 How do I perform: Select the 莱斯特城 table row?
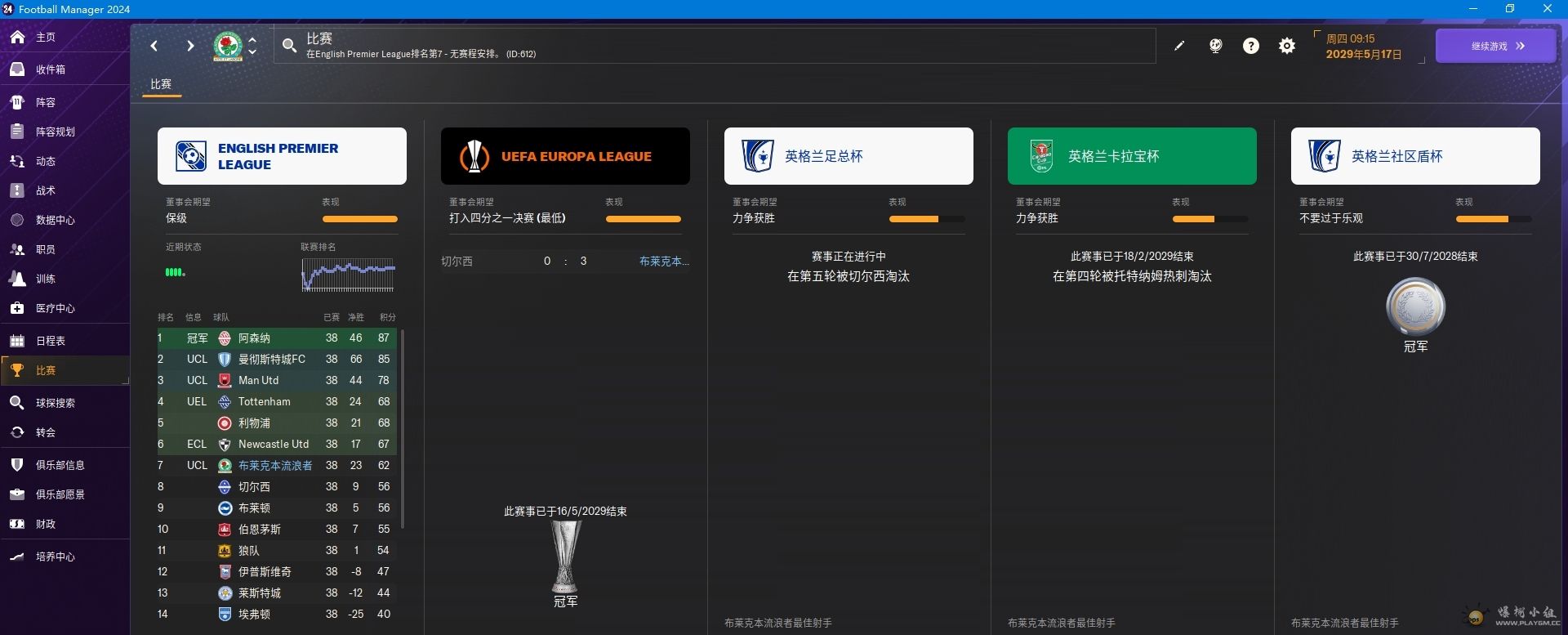click(x=277, y=593)
